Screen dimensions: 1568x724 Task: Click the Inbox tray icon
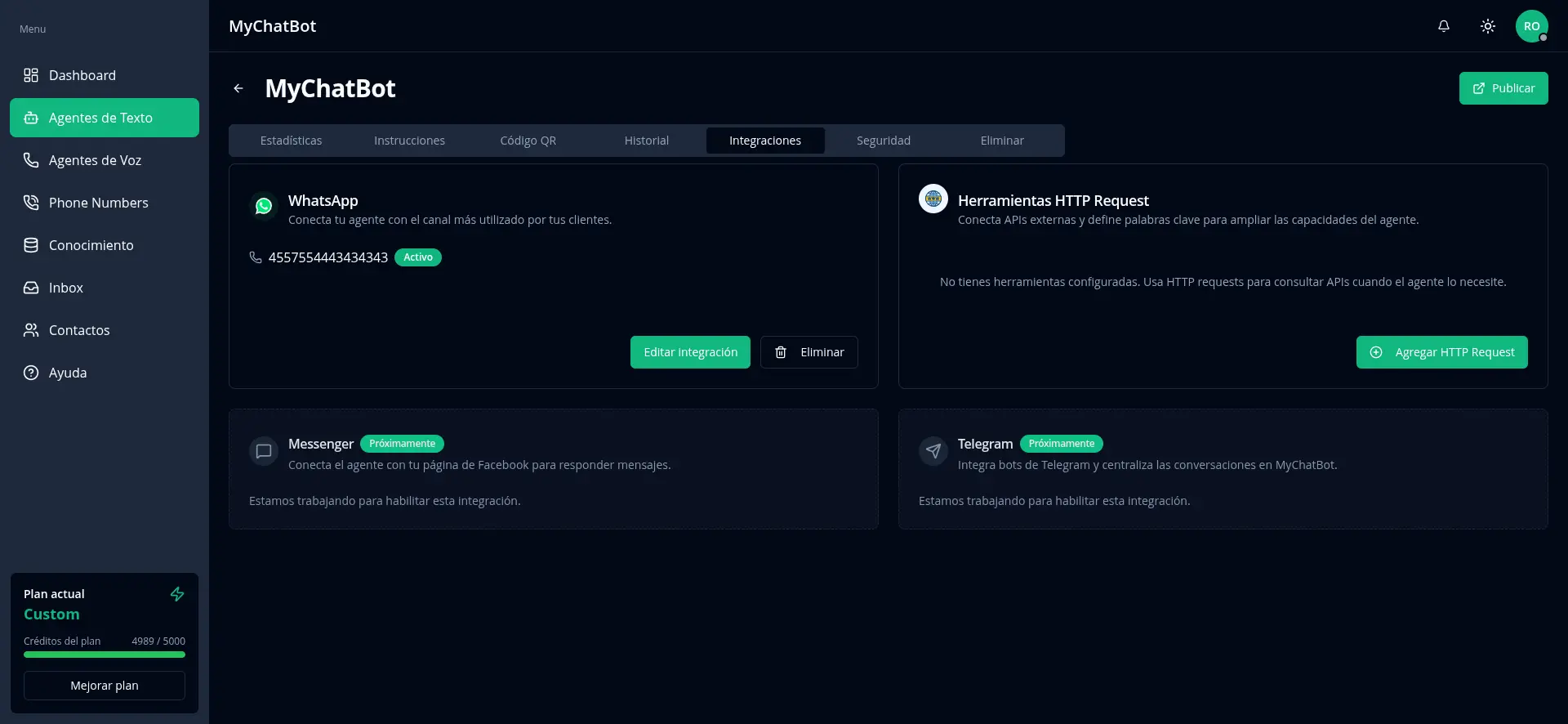pyautogui.click(x=31, y=288)
